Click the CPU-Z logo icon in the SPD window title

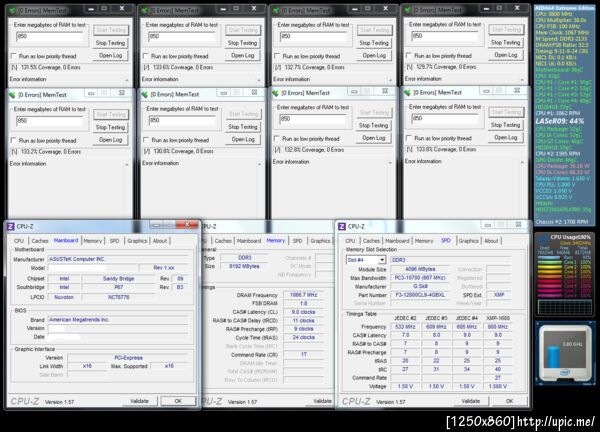tap(342, 227)
